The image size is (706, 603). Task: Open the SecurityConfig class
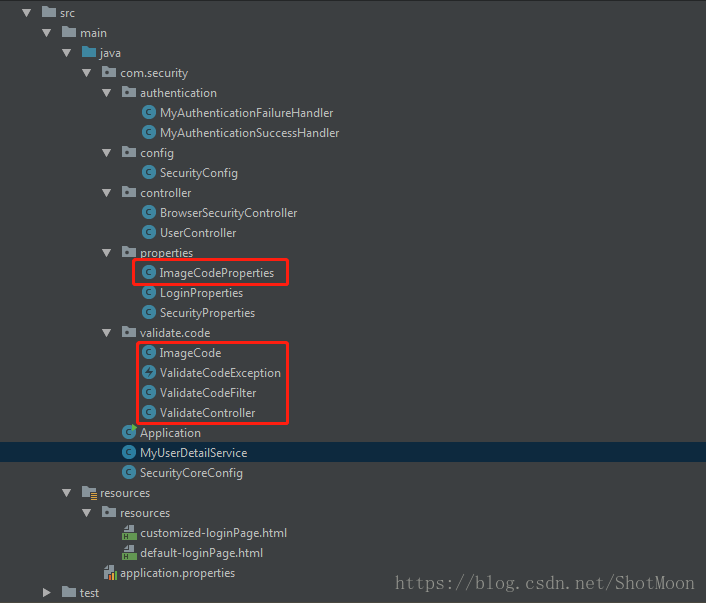[199, 173]
